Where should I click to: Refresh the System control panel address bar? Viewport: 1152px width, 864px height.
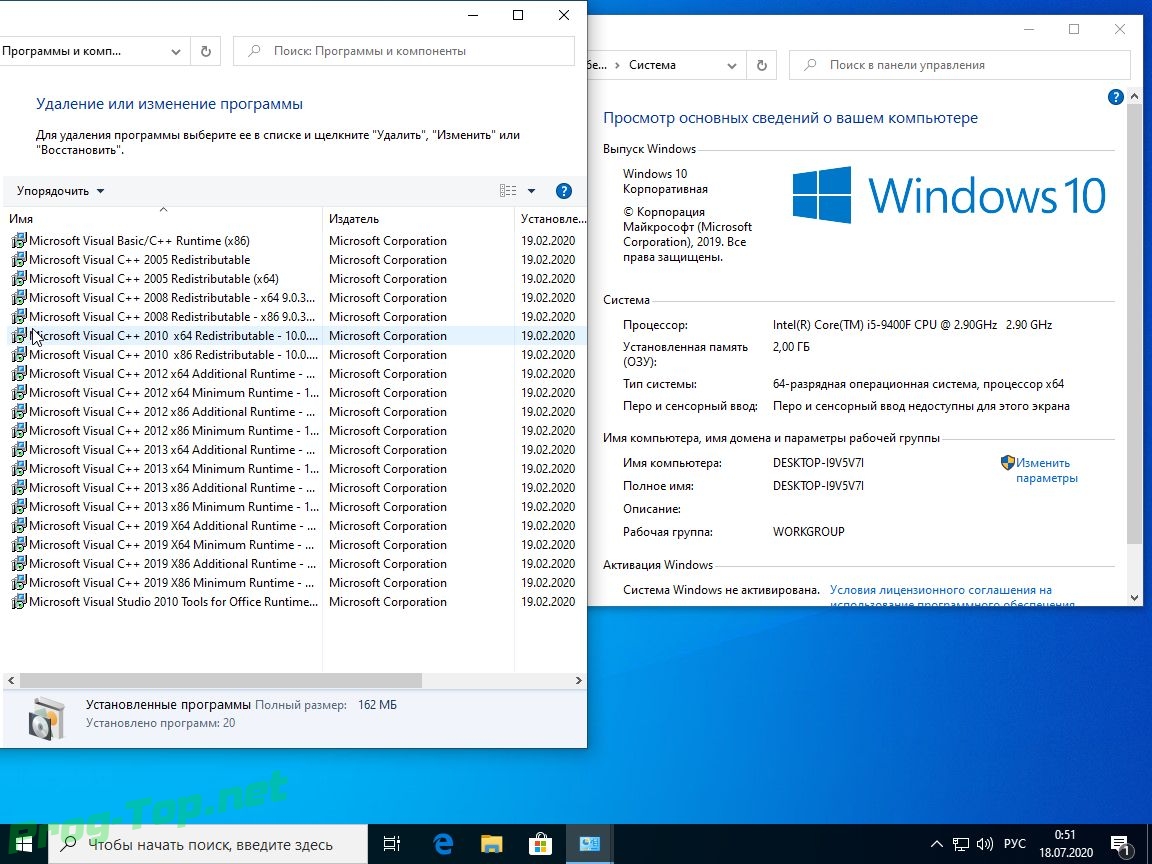pos(761,65)
